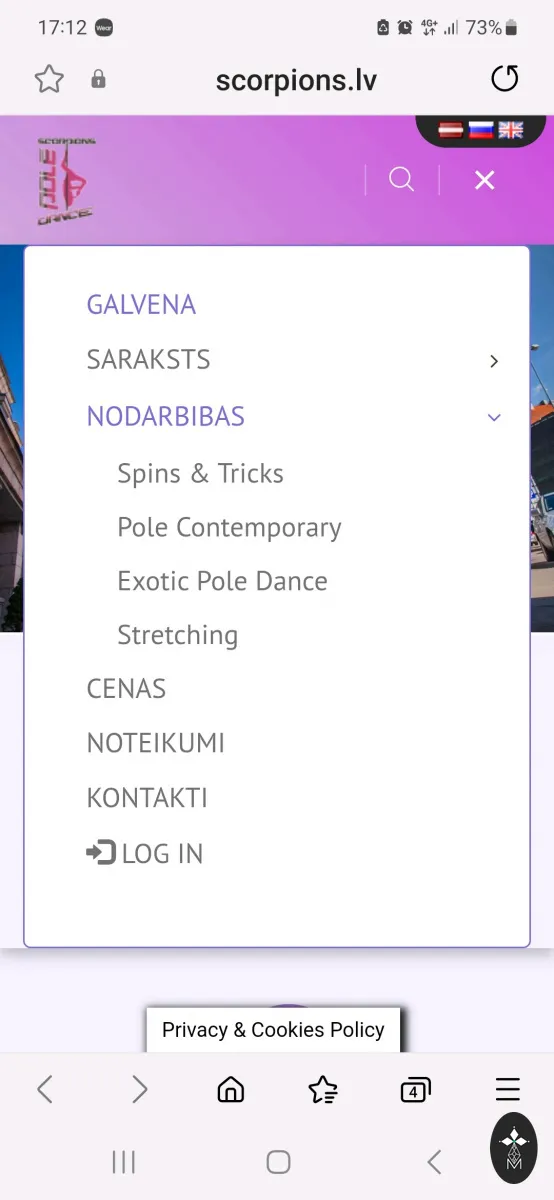This screenshot has height=1200, width=554.
Task: Go to the CENAS page
Action: 126,689
